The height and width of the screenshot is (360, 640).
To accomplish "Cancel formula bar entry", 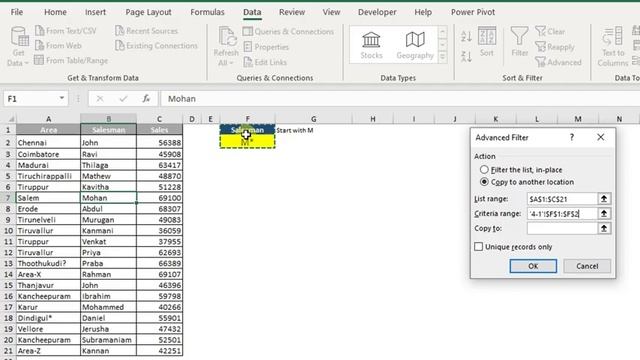I will click(100, 99).
